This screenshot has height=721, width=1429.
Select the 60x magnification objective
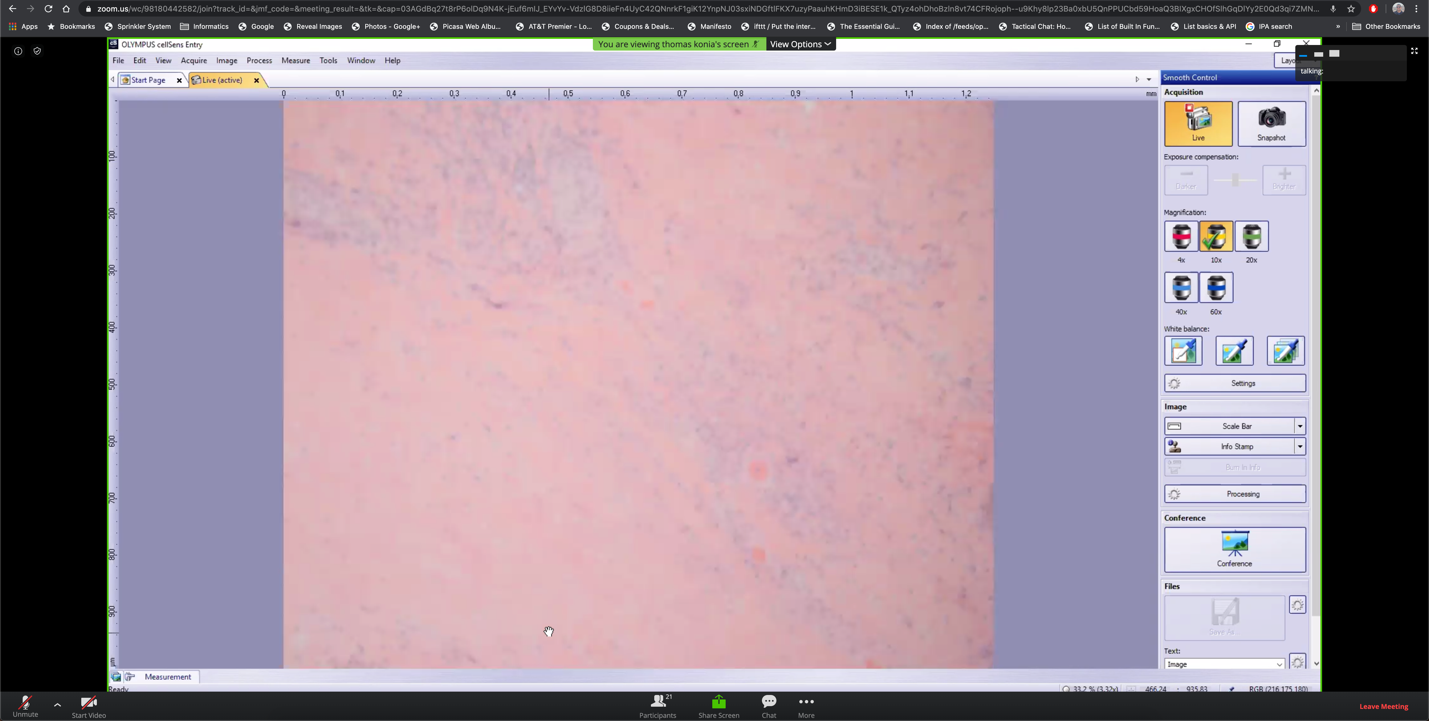click(1216, 288)
